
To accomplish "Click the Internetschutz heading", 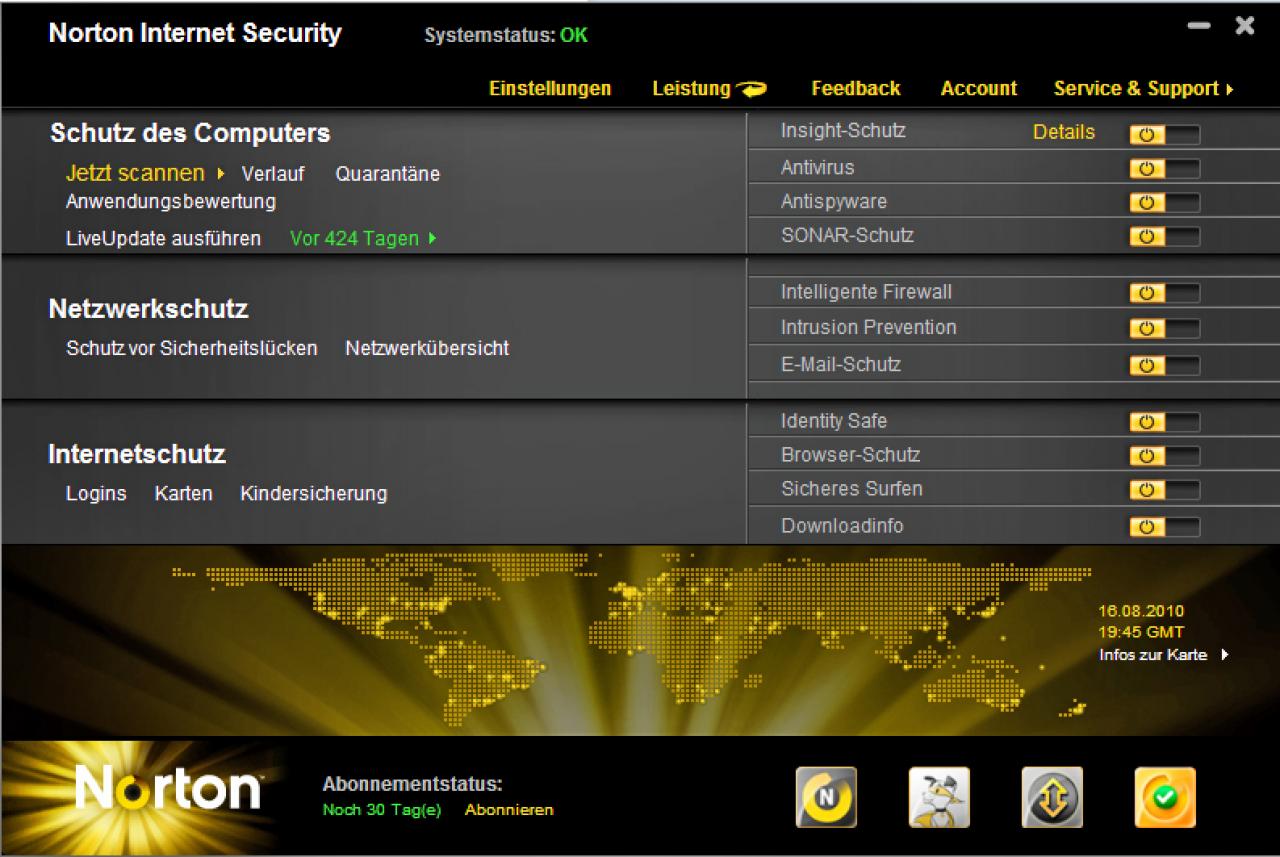I will [137, 454].
